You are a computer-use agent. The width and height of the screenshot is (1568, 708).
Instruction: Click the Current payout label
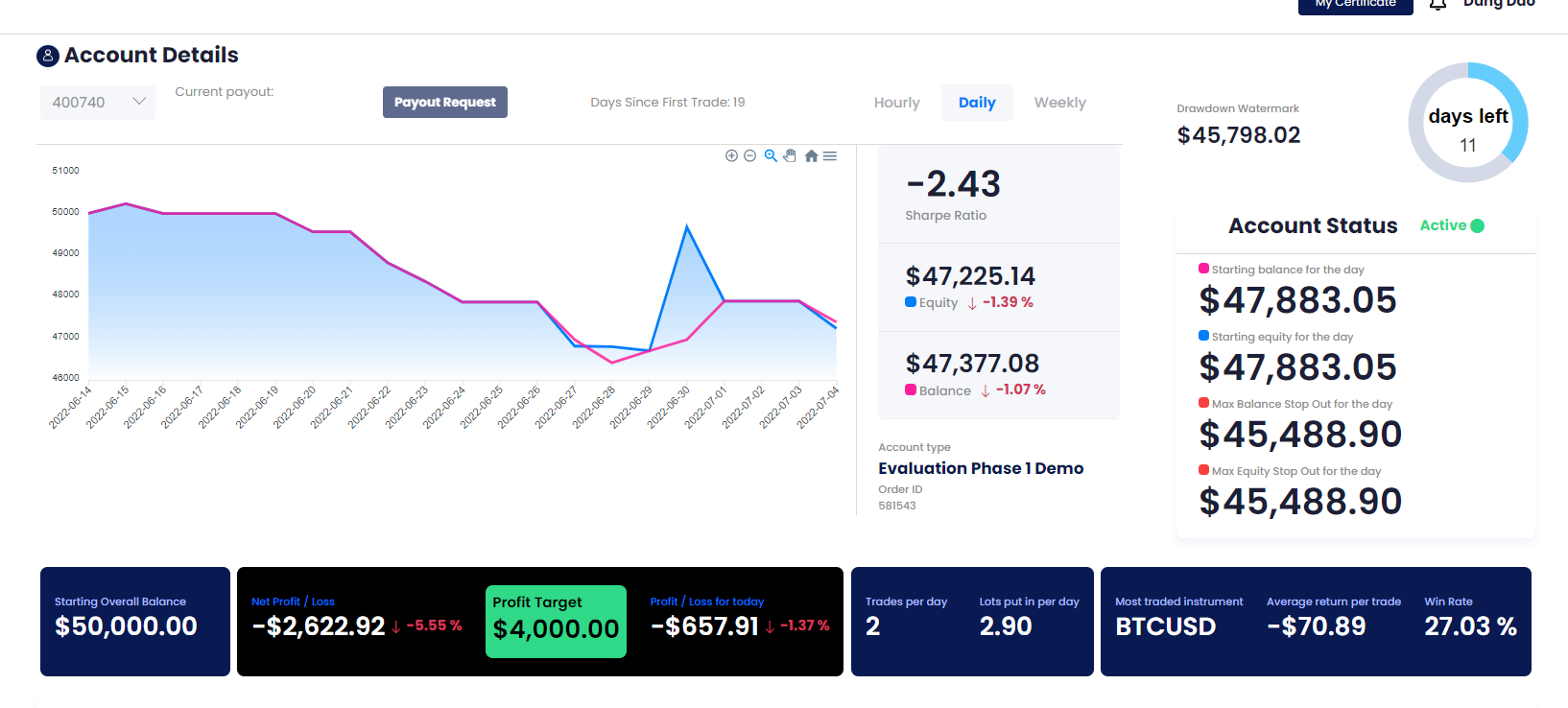[225, 92]
